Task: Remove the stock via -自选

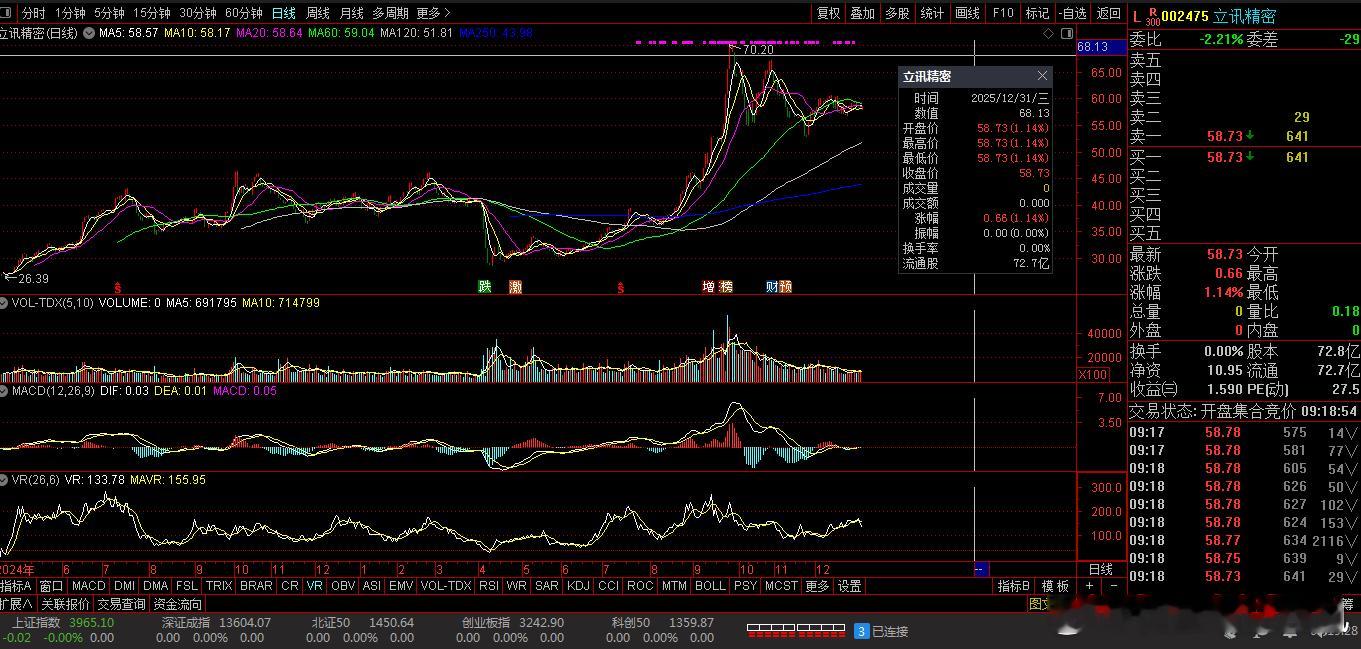Action: pos(1072,13)
